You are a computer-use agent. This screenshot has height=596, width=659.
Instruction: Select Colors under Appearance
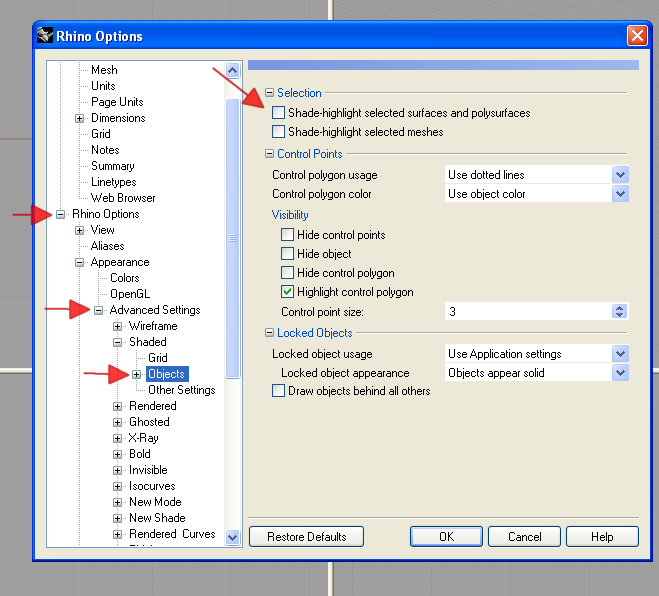pos(125,278)
